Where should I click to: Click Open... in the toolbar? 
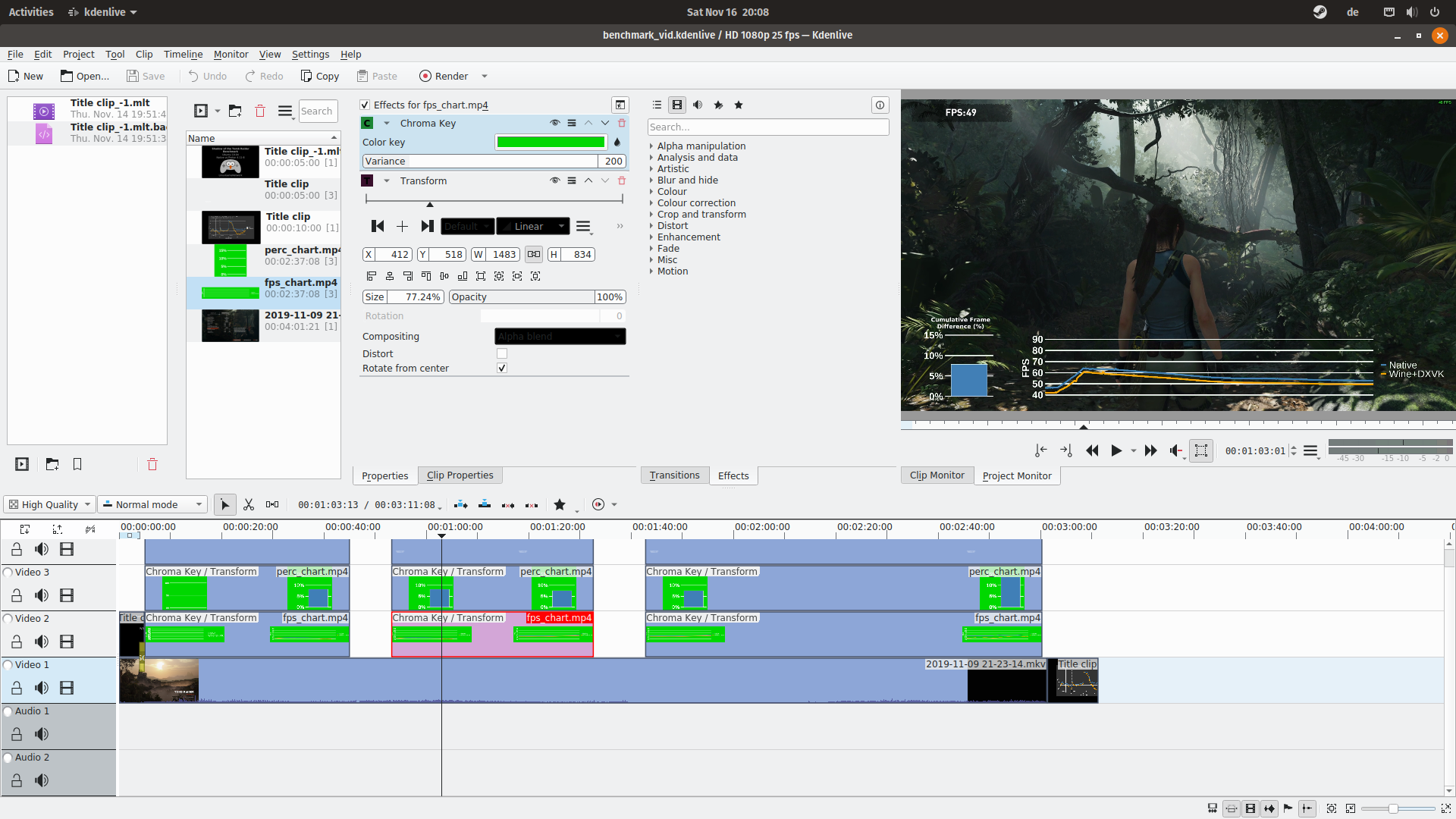[x=85, y=77]
